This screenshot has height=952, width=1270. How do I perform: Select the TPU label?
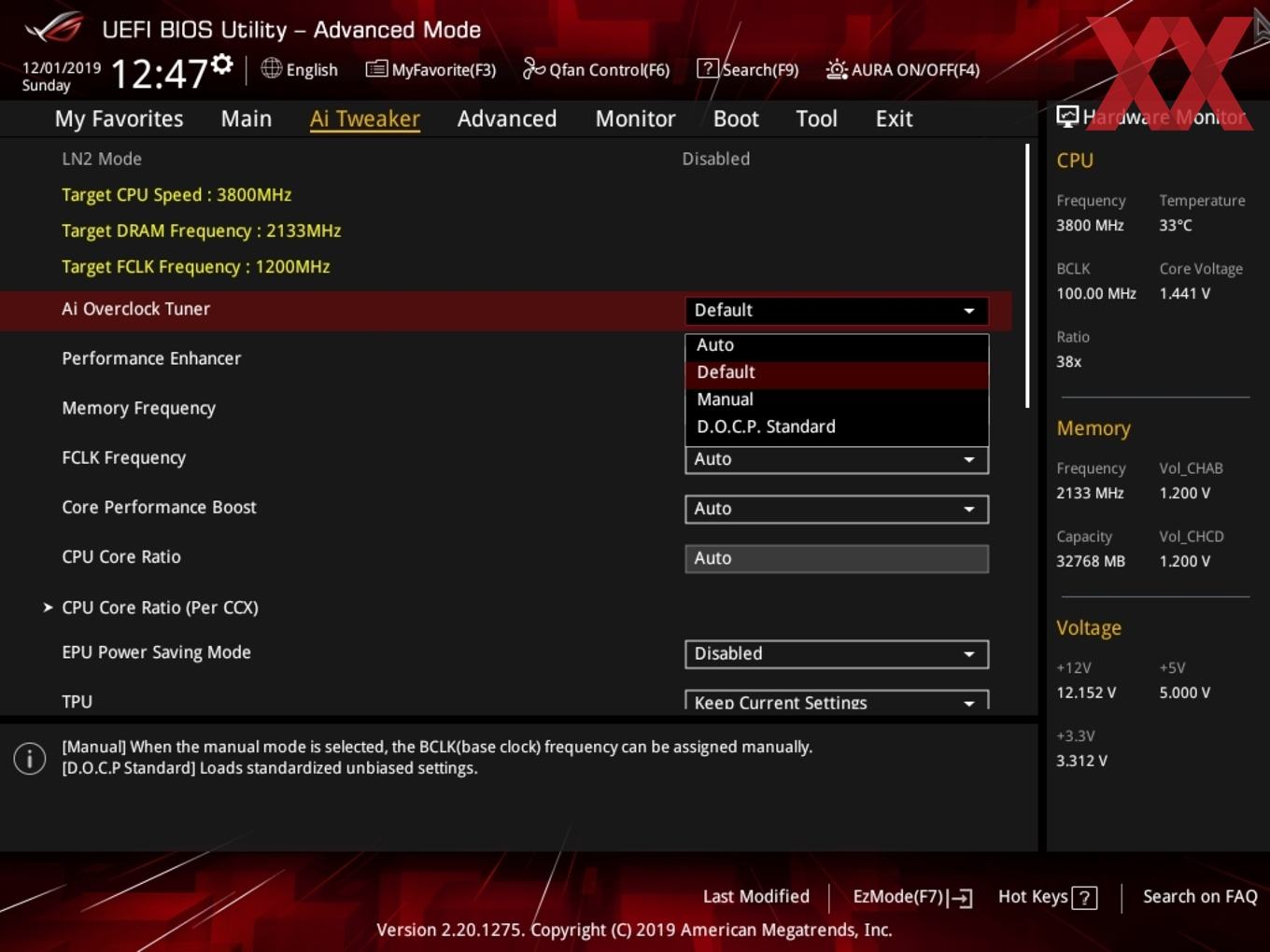coord(77,702)
